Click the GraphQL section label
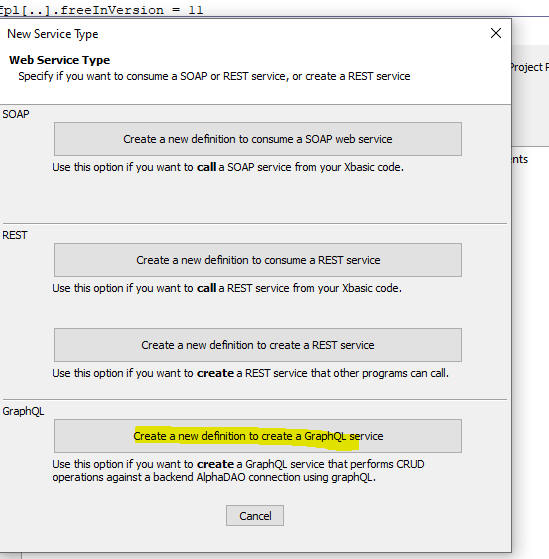 [x=23, y=411]
